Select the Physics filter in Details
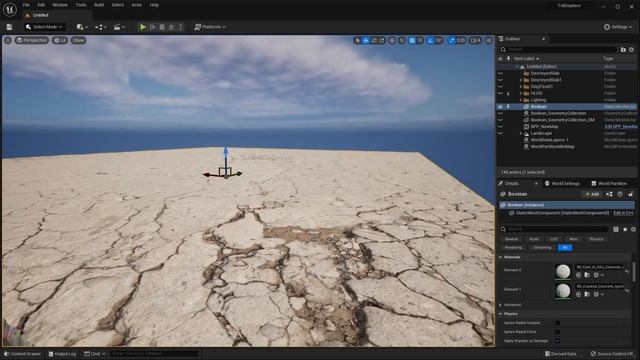The image size is (640, 360). (596, 239)
